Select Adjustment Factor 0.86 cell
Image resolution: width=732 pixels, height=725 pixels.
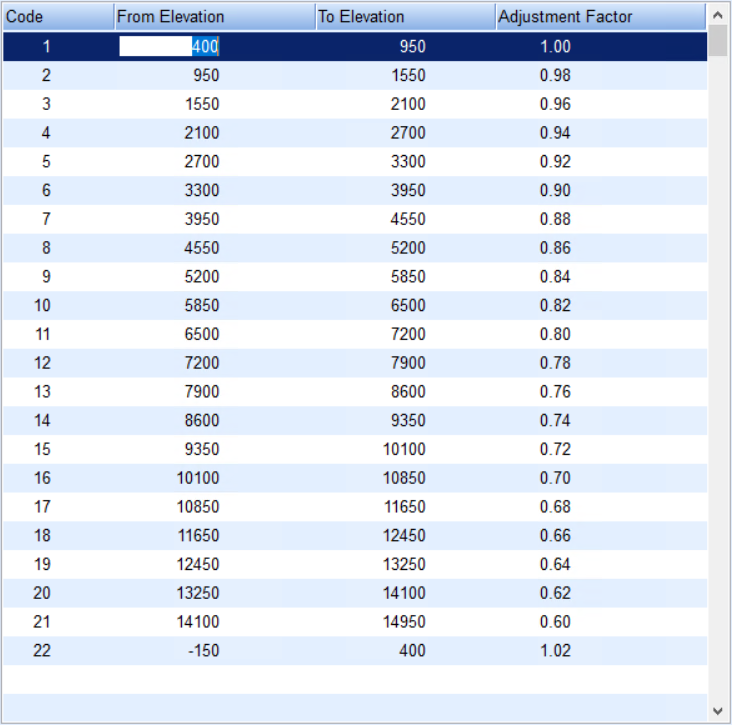pyautogui.click(x=555, y=247)
